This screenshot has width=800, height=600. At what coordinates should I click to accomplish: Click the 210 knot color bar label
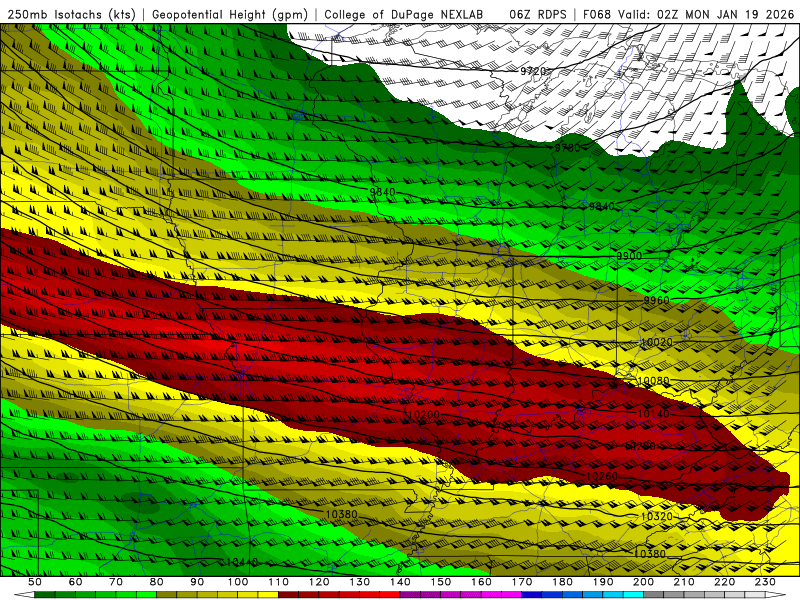point(684,582)
